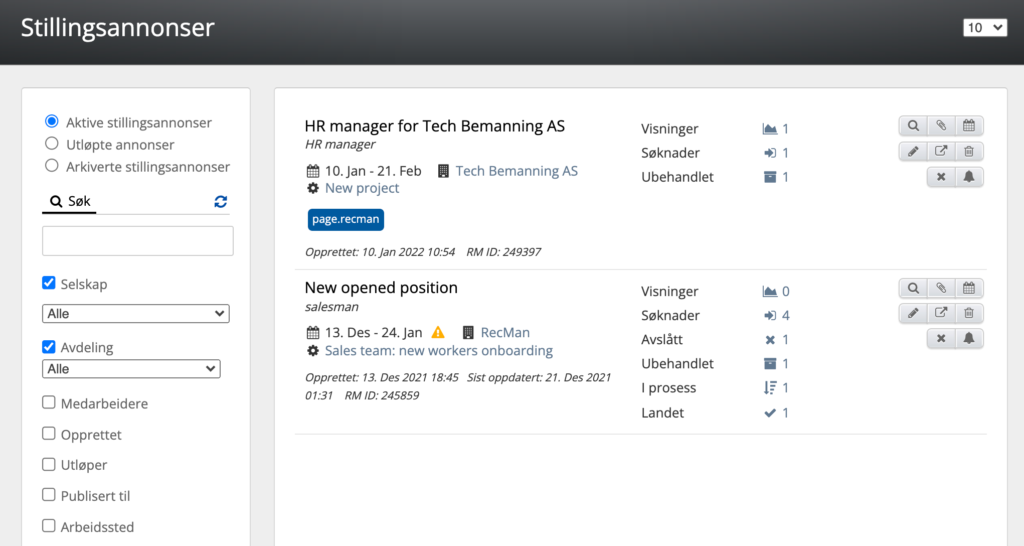Click the Søk tab

70,201
